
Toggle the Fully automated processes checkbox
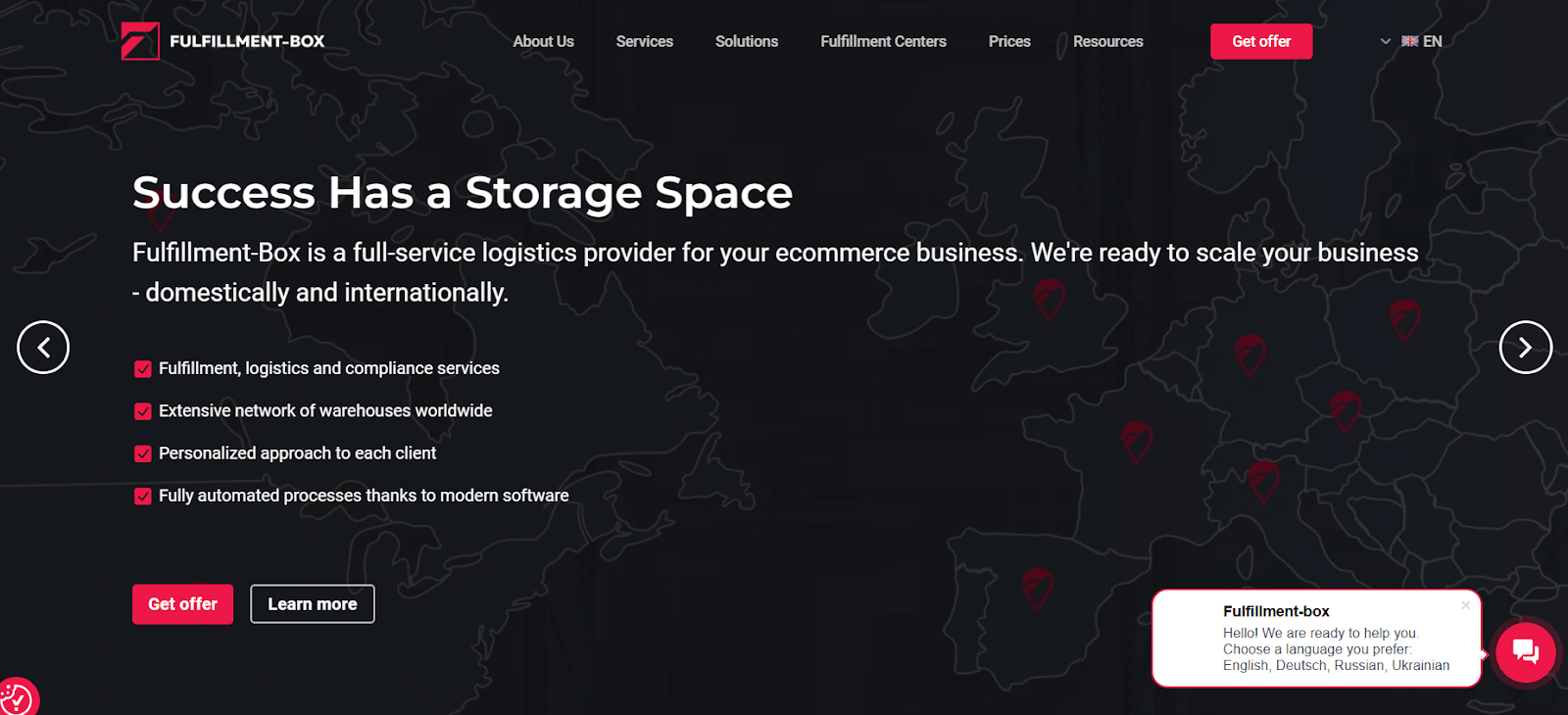coord(143,497)
